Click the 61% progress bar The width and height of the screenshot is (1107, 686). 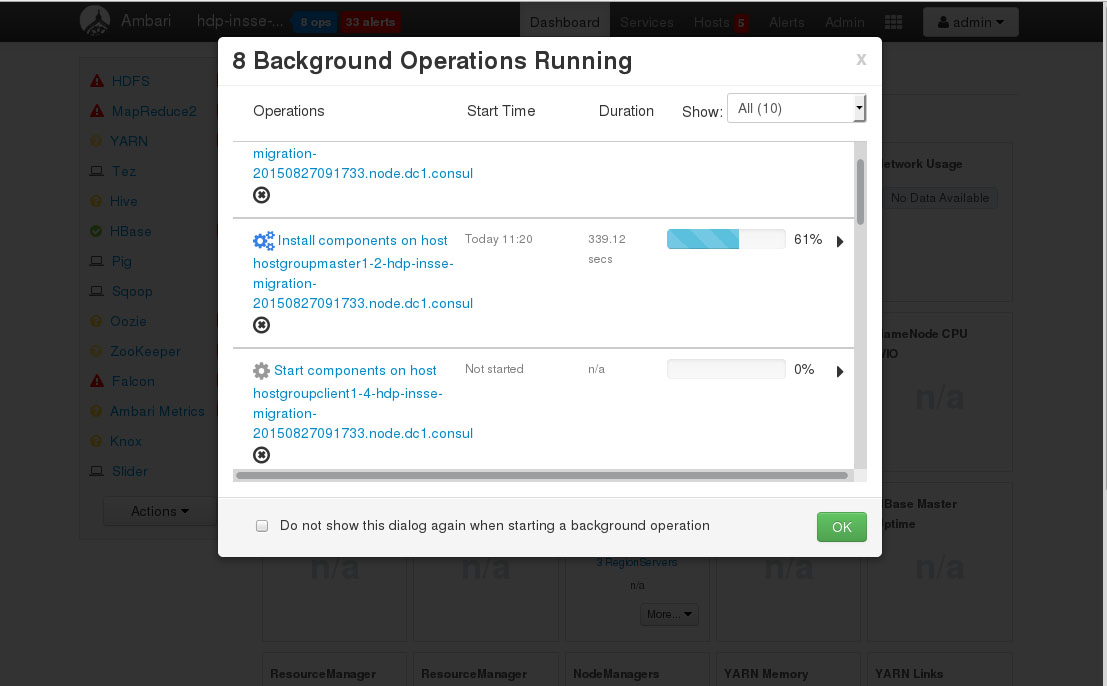coord(726,240)
